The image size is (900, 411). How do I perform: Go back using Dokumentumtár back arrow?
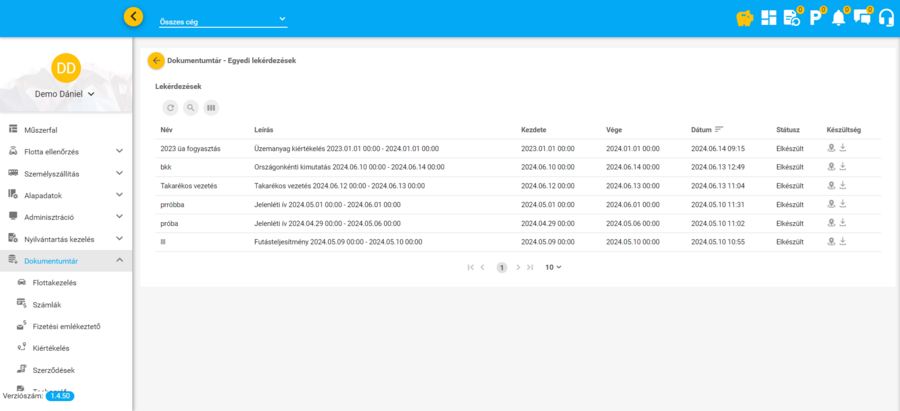coord(156,60)
